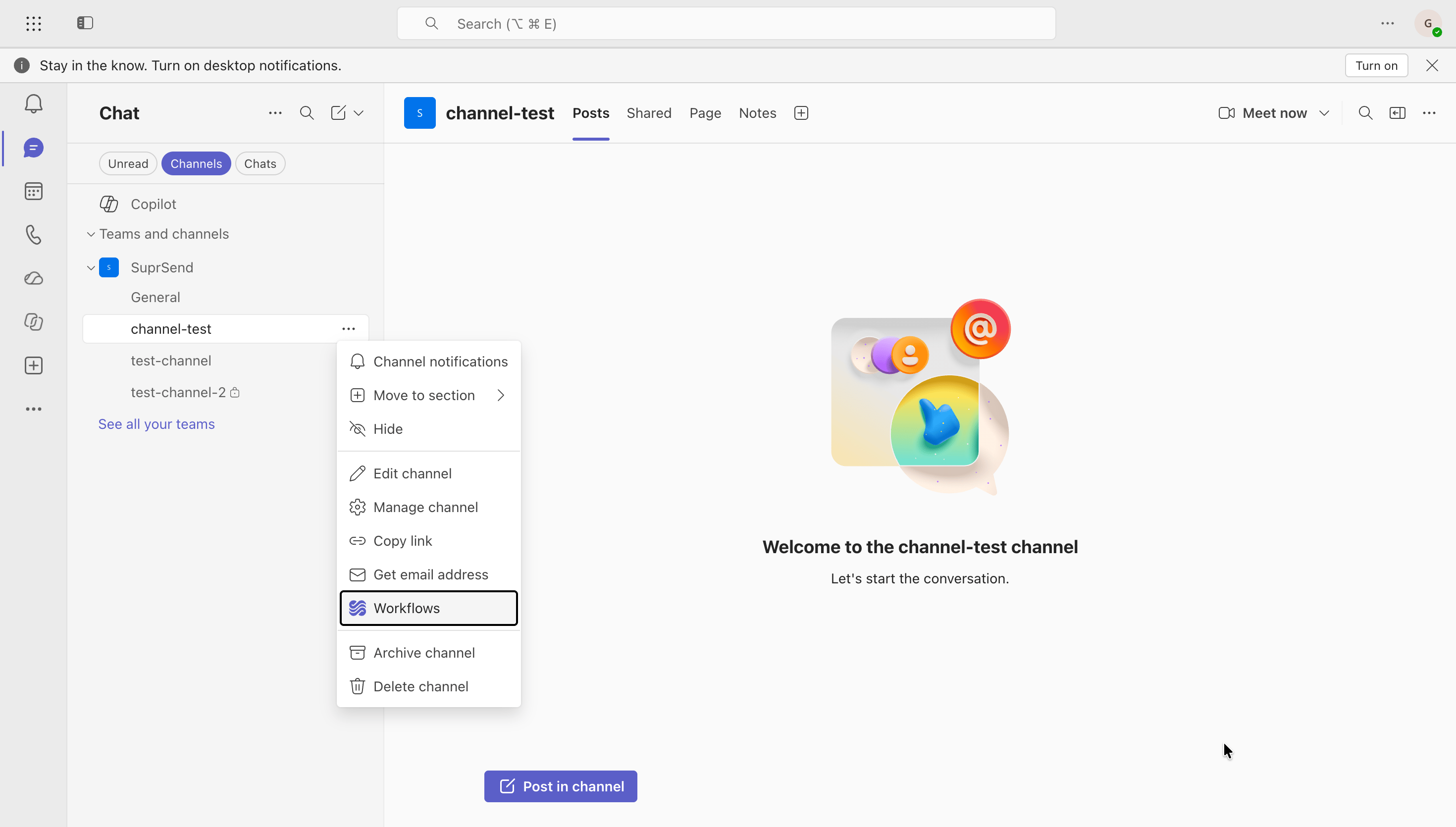The height and width of the screenshot is (827, 1456).
Task: Open the new chat options chevron
Action: point(359,113)
